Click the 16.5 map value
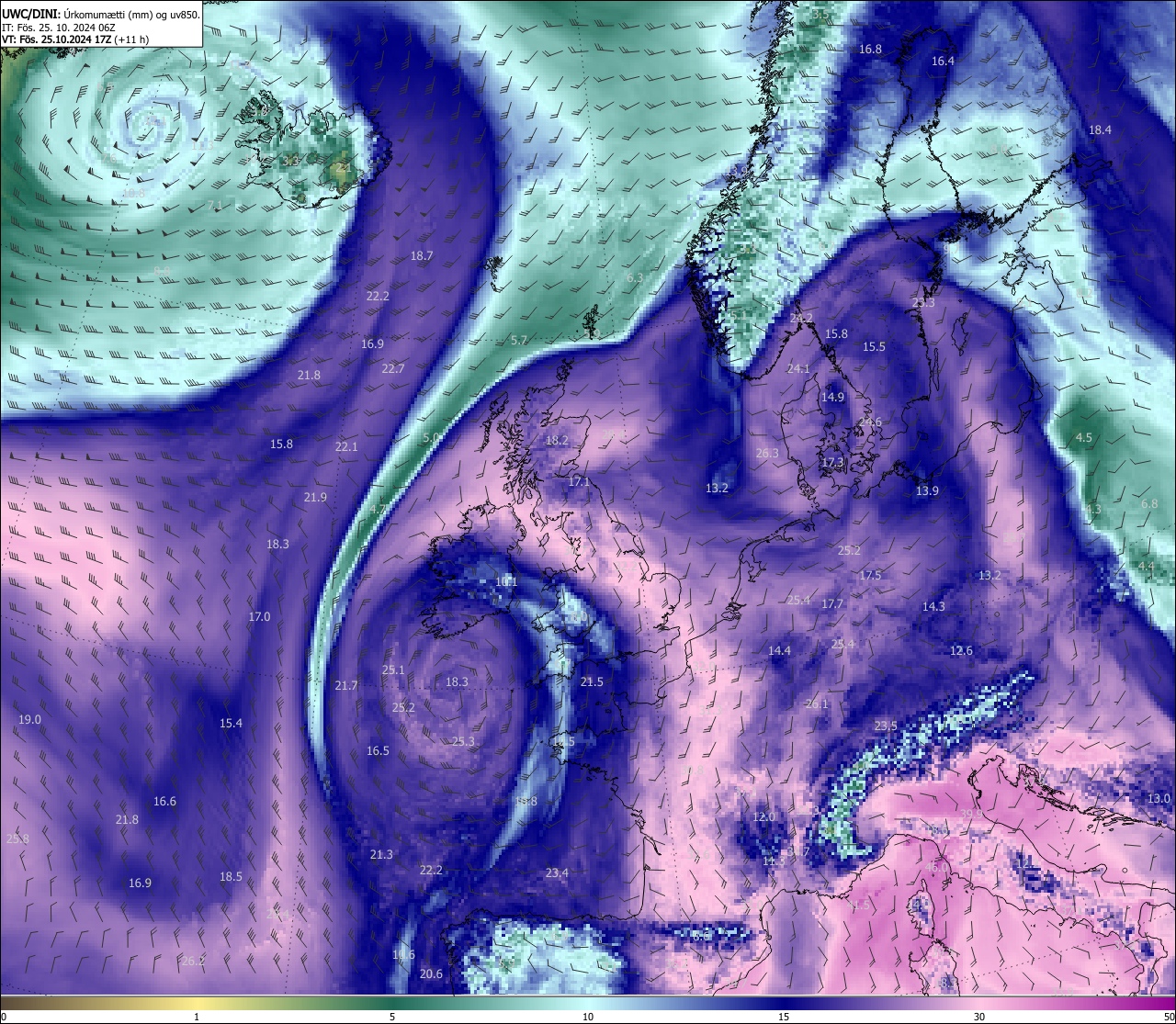Screen dimensions: 1176x1024 click(x=378, y=751)
